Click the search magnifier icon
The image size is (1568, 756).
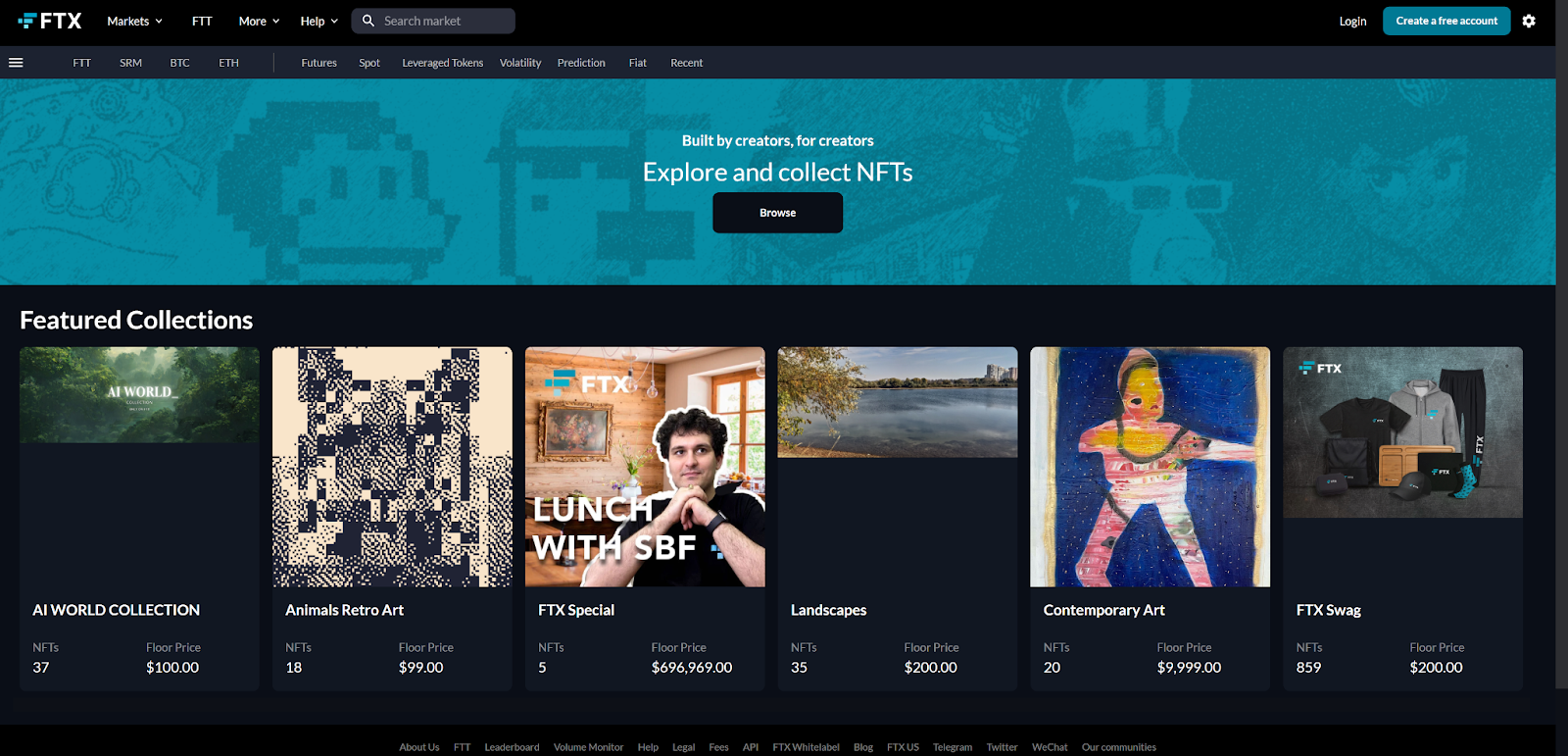pyautogui.click(x=368, y=21)
